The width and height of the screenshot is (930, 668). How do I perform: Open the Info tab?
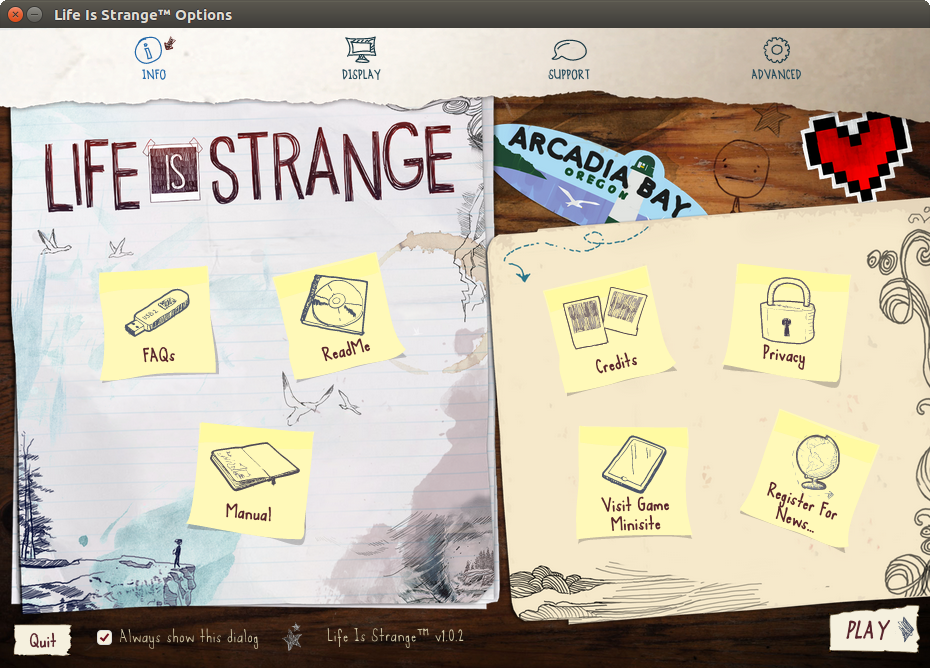154,59
